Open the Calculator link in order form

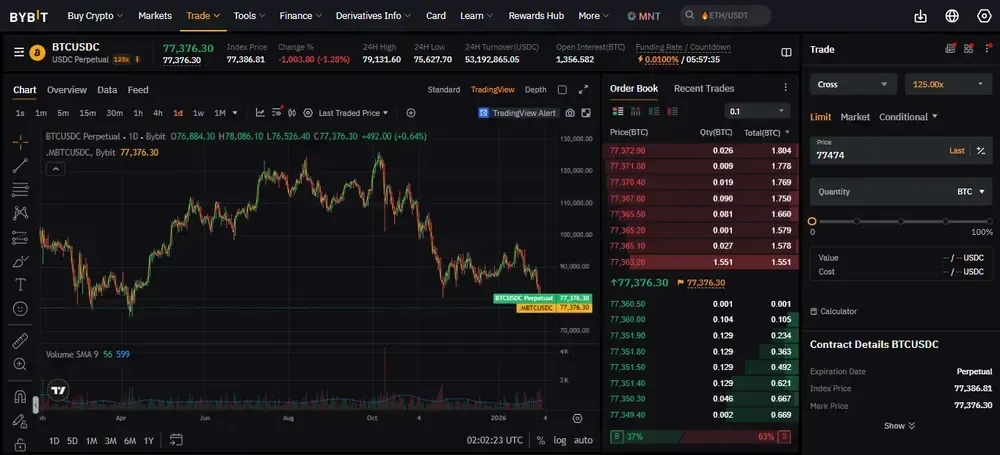pyautogui.click(x=834, y=311)
